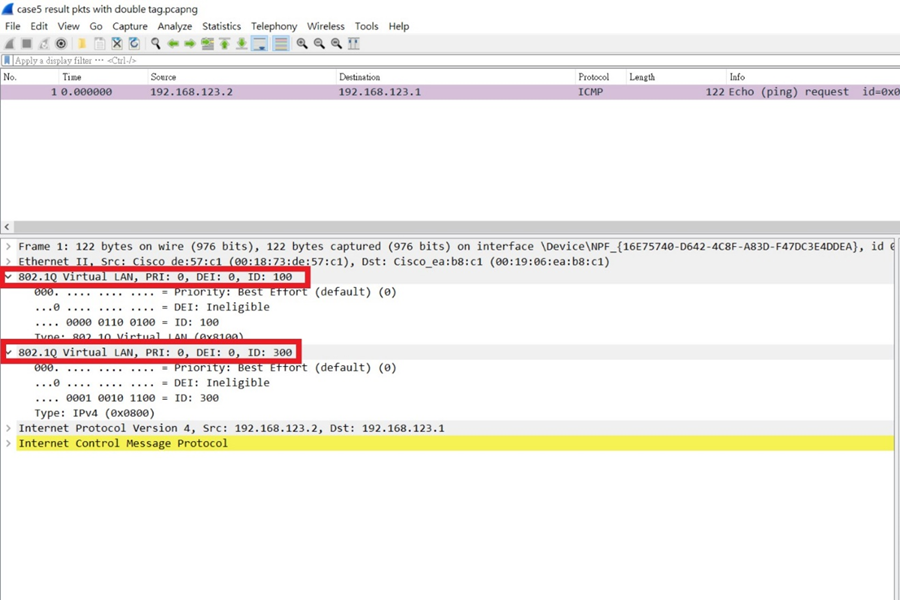Image resolution: width=900 pixels, height=600 pixels.
Task: Sort packets by Protocol column header
Action: (600, 77)
